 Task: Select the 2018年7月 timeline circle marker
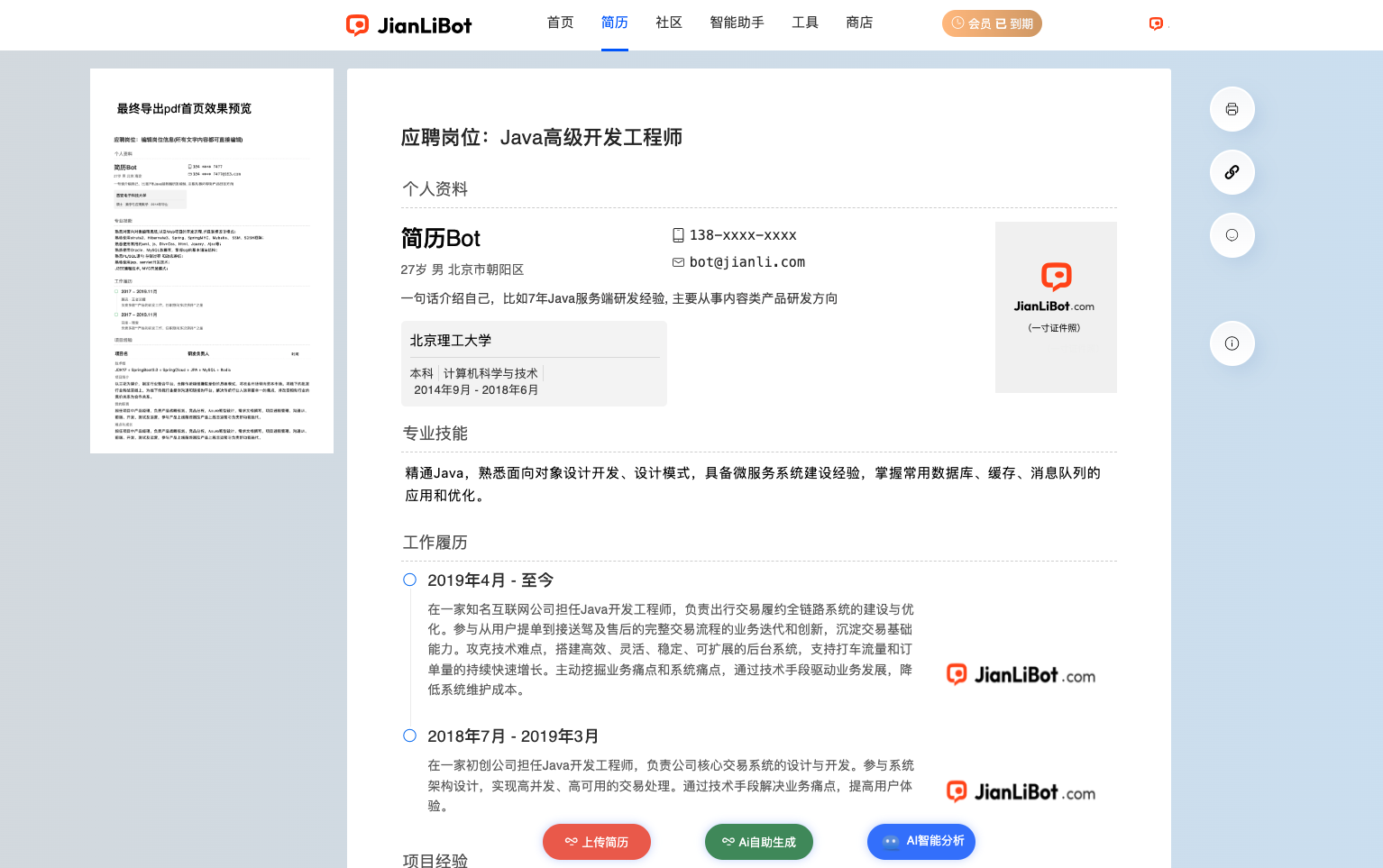(409, 736)
